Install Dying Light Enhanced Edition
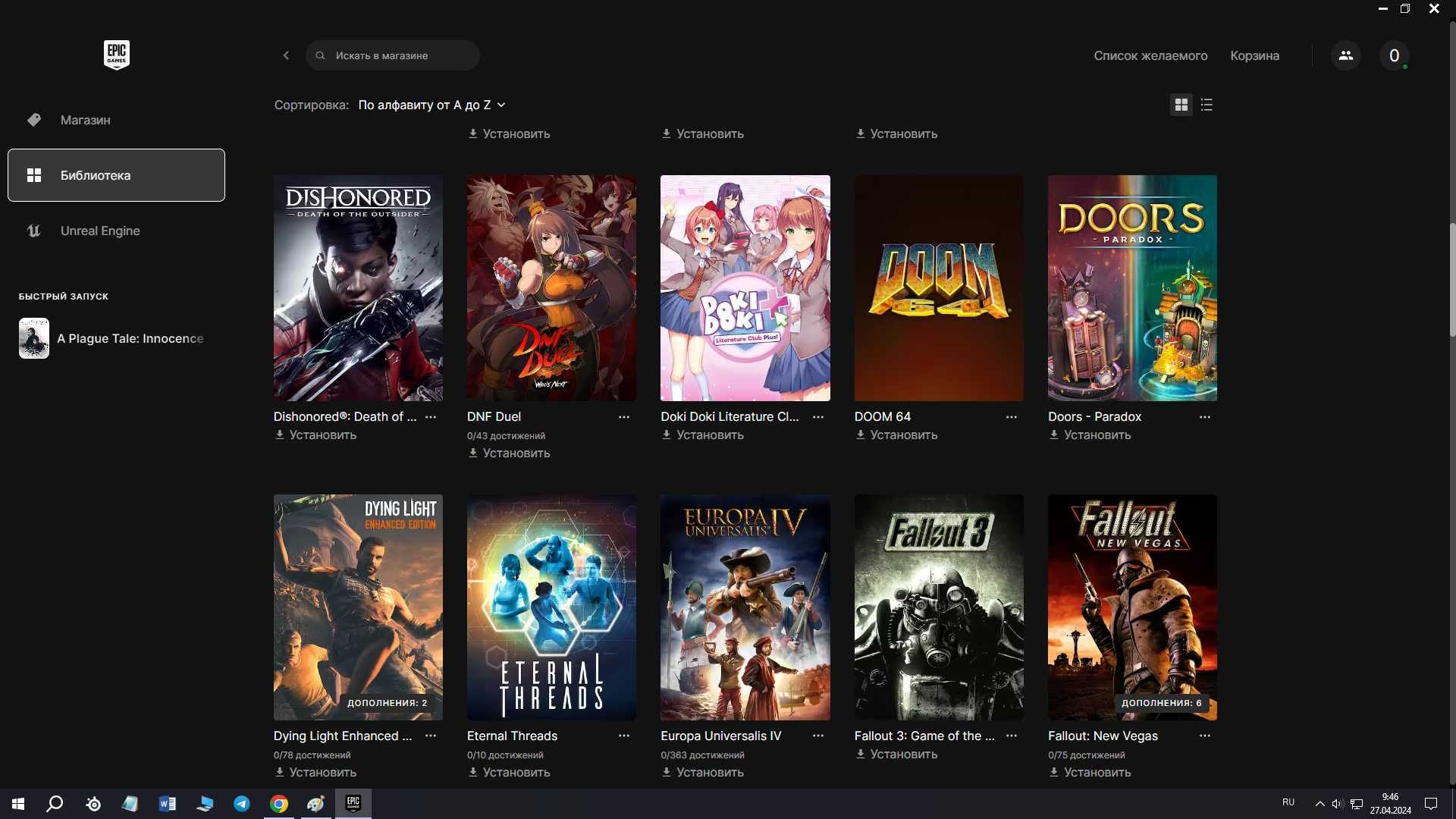 315,773
